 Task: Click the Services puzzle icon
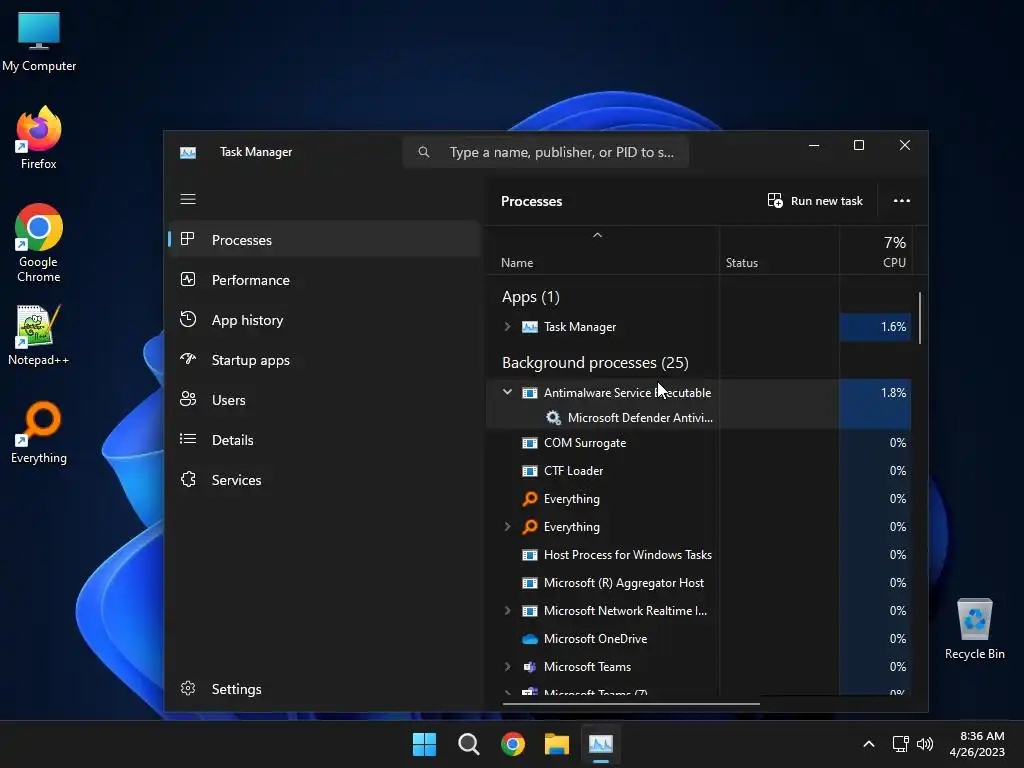(x=187, y=479)
